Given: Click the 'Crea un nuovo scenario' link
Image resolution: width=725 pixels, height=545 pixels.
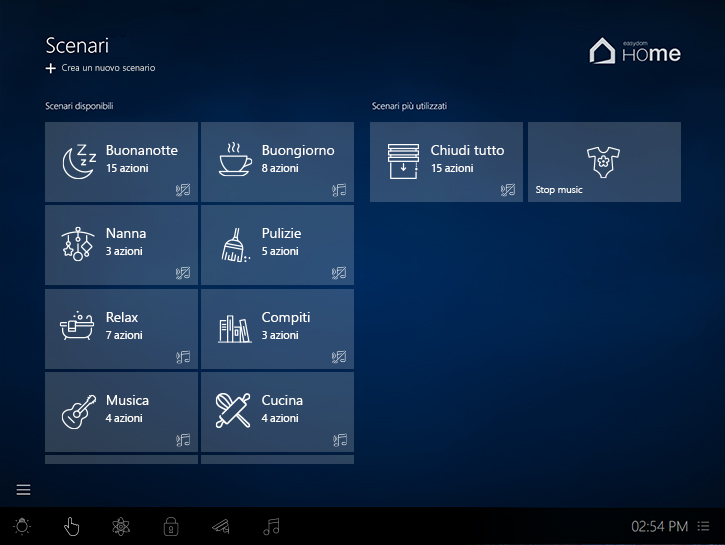Looking at the screenshot, I should (108, 68).
